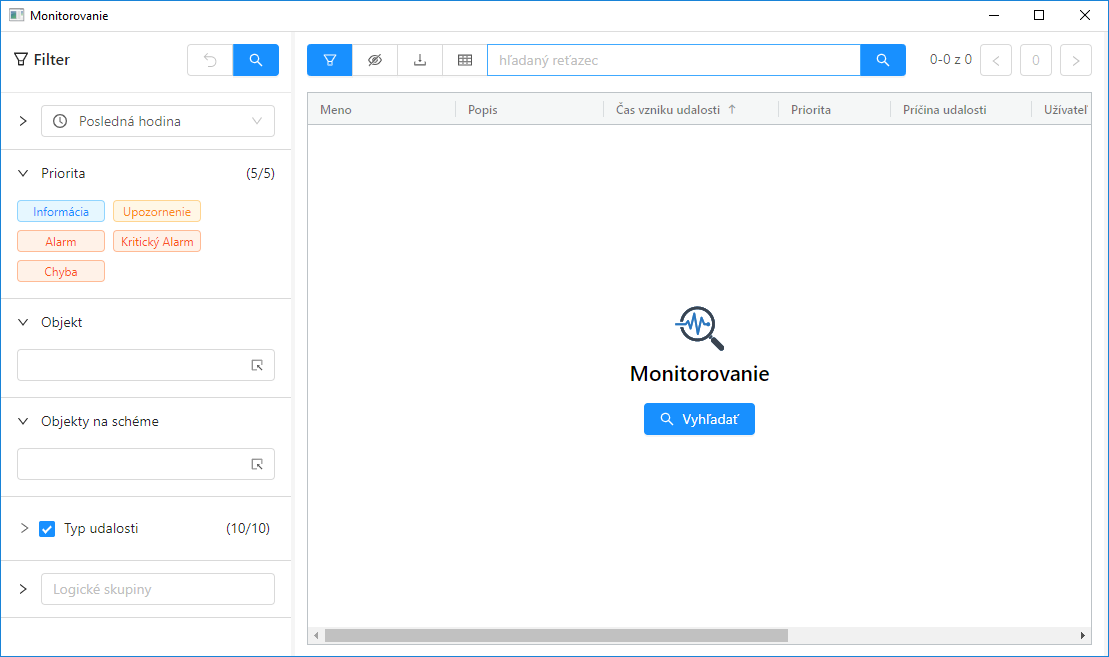
Task: Click the Priorita column header
Action: (x=811, y=110)
